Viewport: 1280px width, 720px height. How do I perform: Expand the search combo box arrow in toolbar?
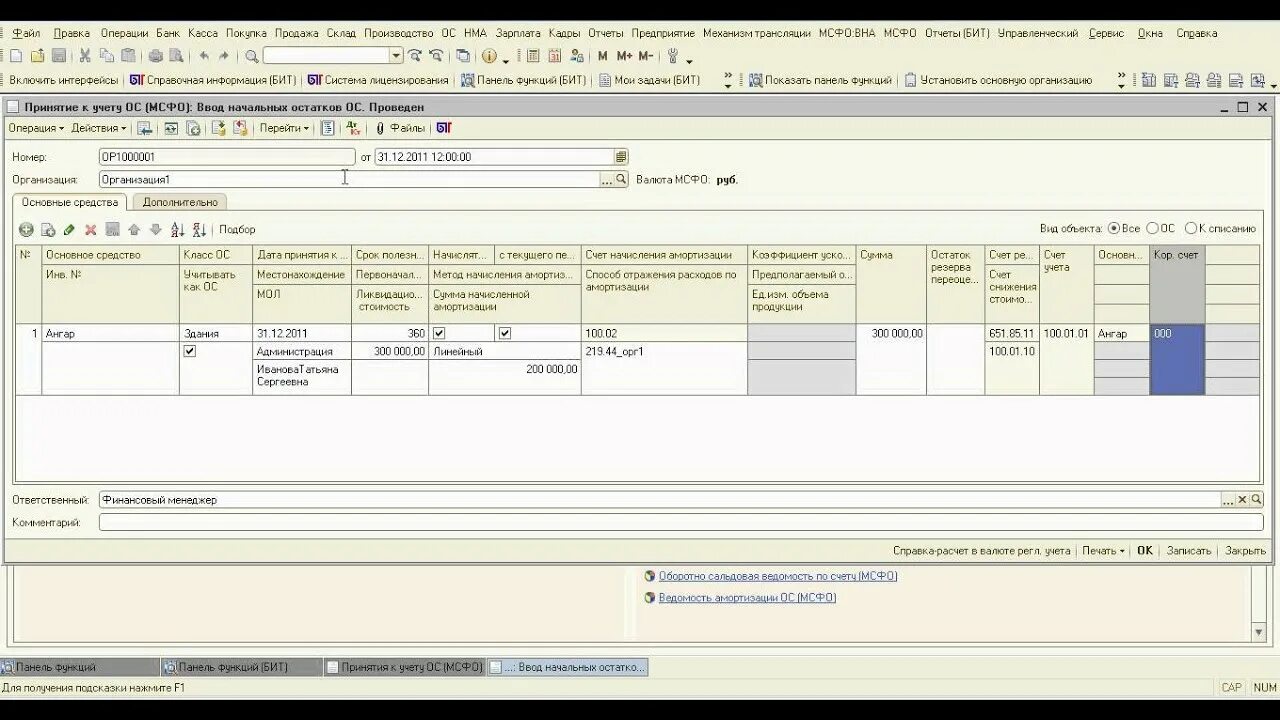pyautogui.click(x=397, y=56)
